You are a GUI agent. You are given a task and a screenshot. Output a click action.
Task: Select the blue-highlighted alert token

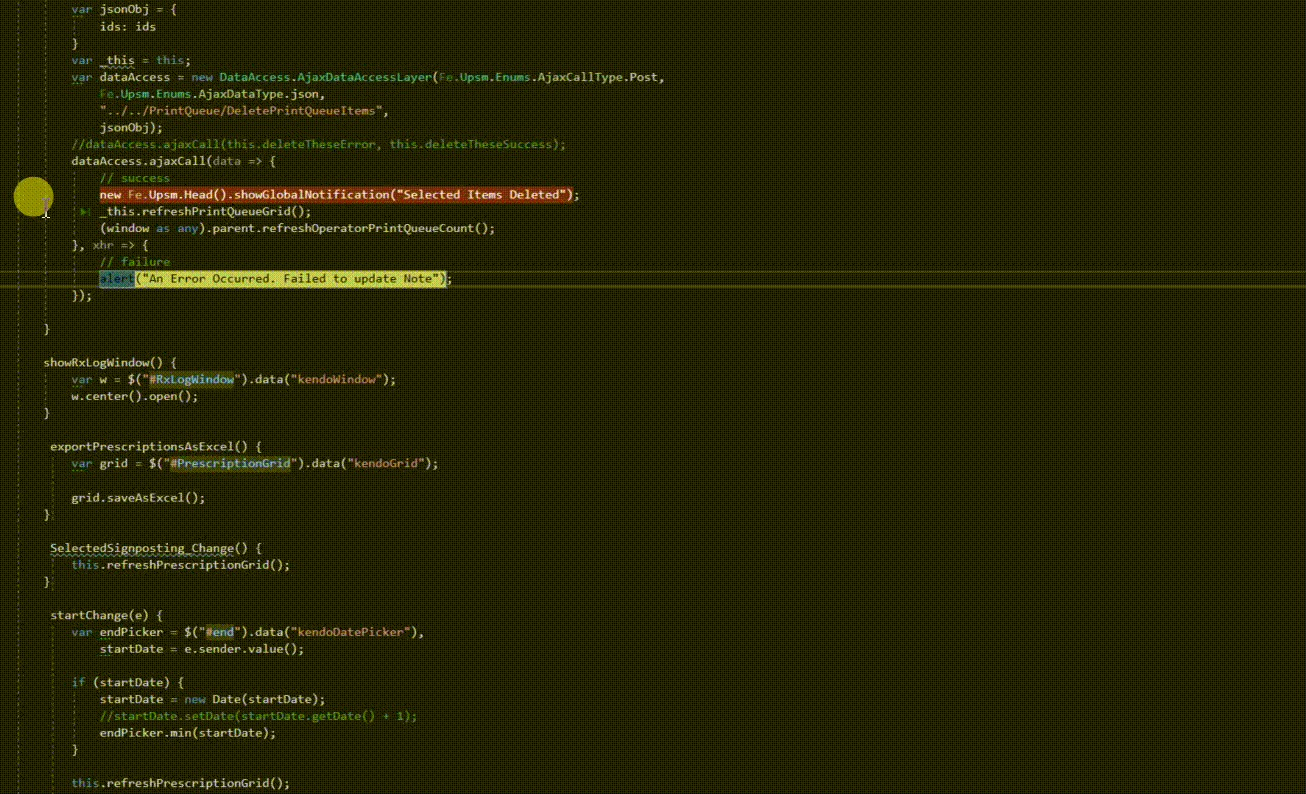click(117, 278)
